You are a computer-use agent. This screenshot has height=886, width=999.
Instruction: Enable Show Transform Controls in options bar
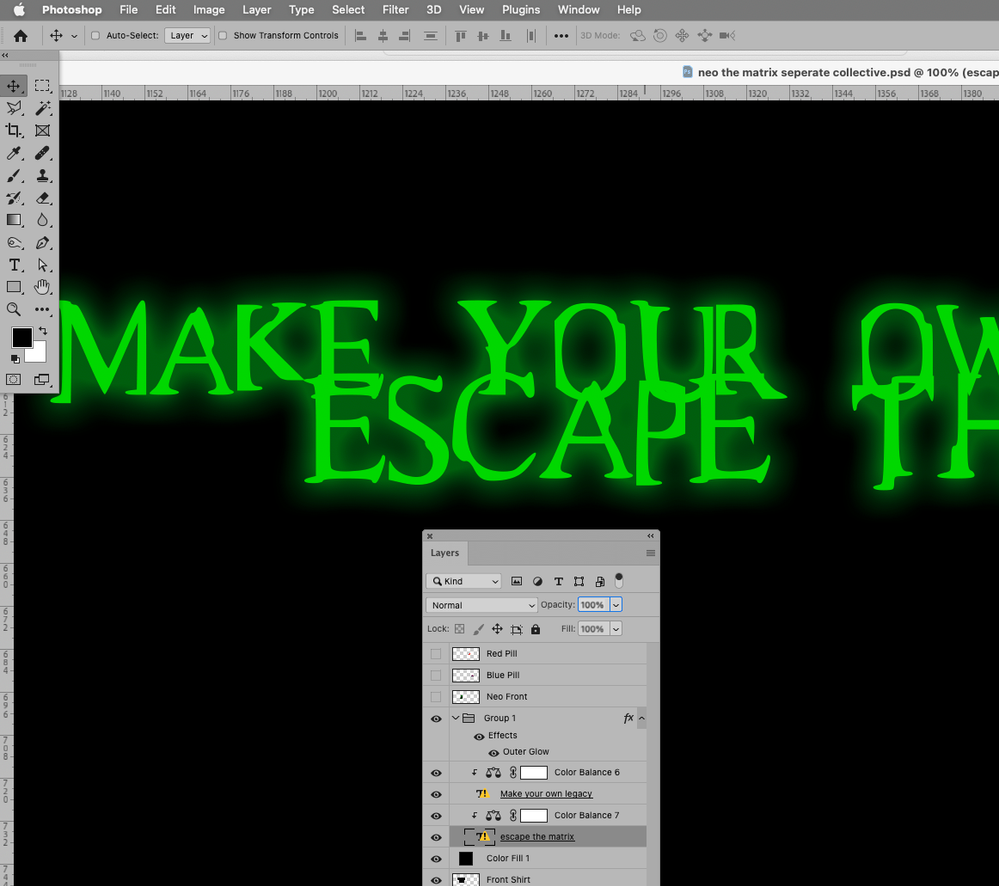point(222,35)
